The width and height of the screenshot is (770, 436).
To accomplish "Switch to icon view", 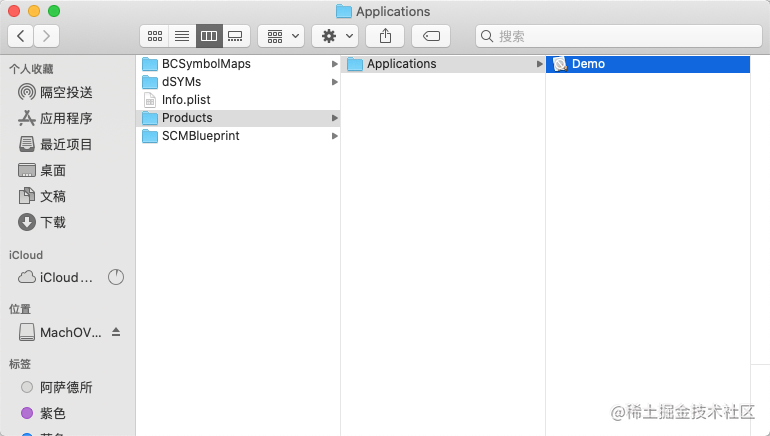I will pos(155,36).
